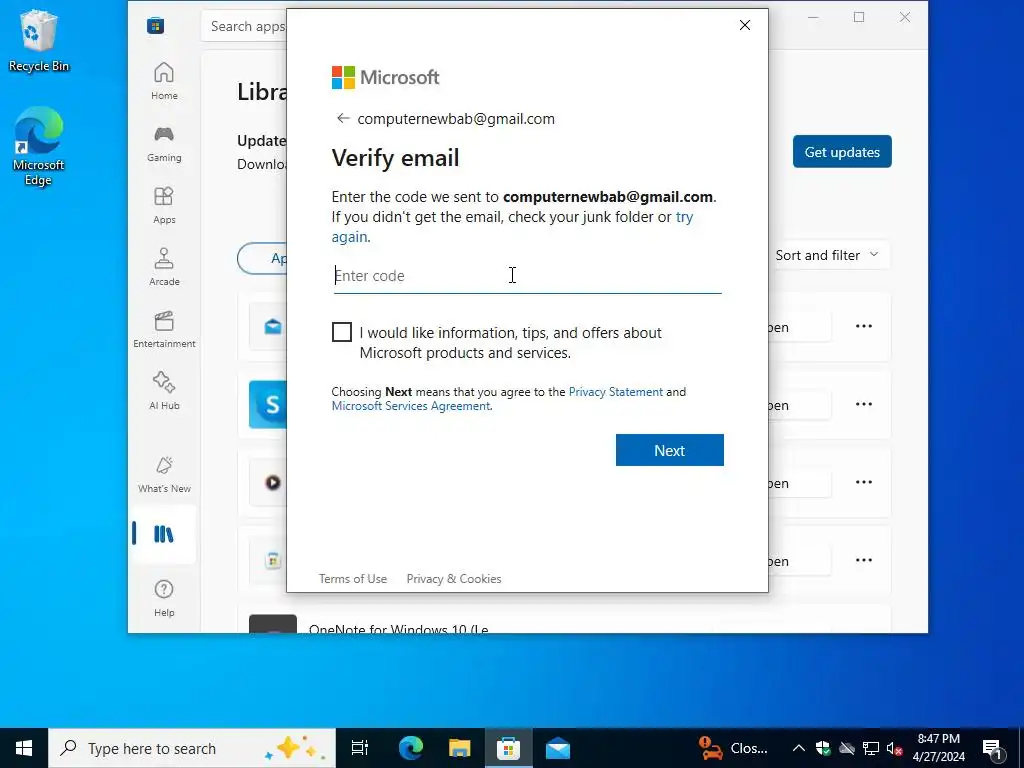The width and height of the screenshot is (1024, 768).
Task: Go back using arrow beside email address
Action: point(343,118)
